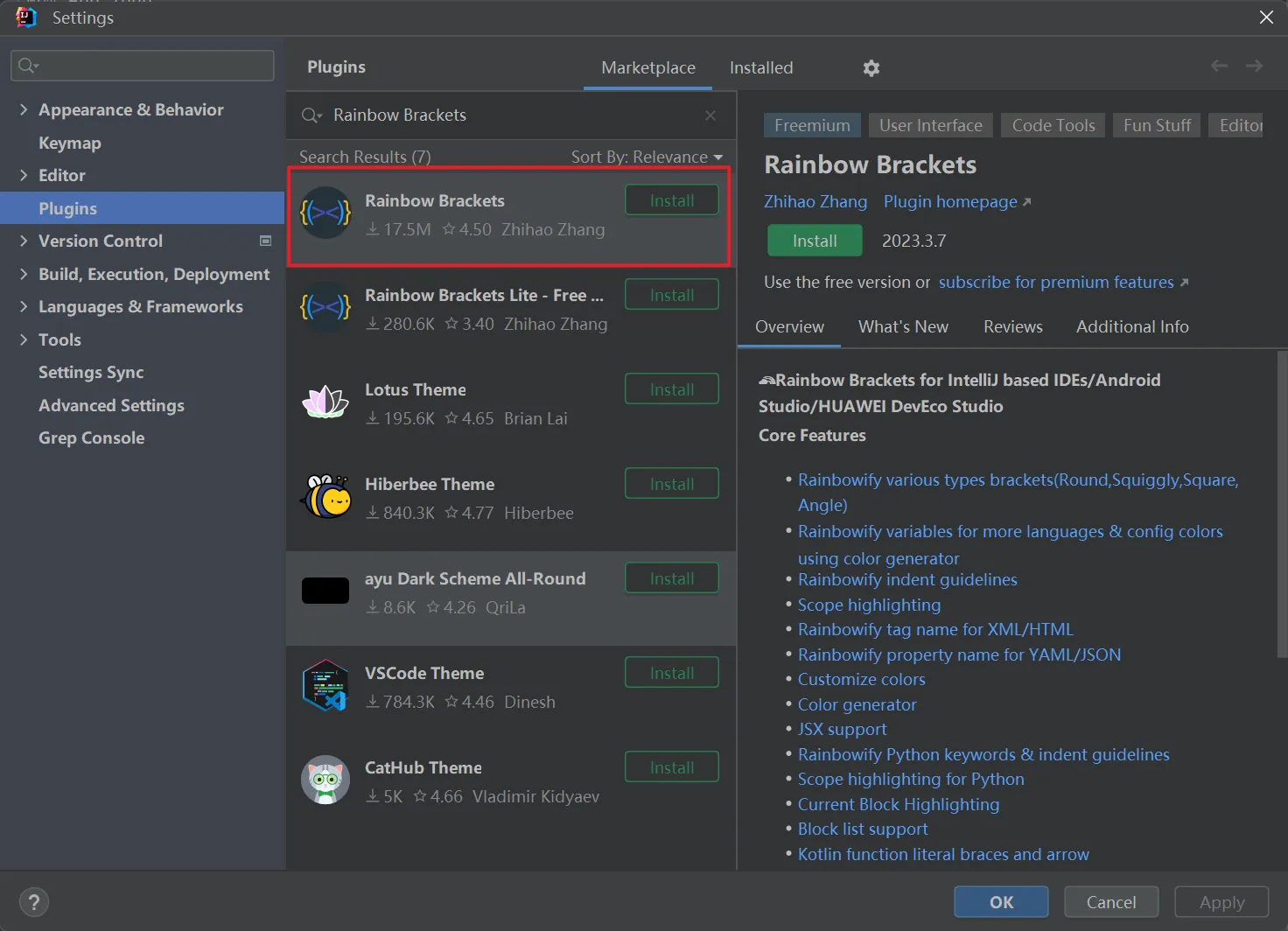Open the Zhihao Zhang author link in the details pane
1288x931 pixels.
pos(815,201)
